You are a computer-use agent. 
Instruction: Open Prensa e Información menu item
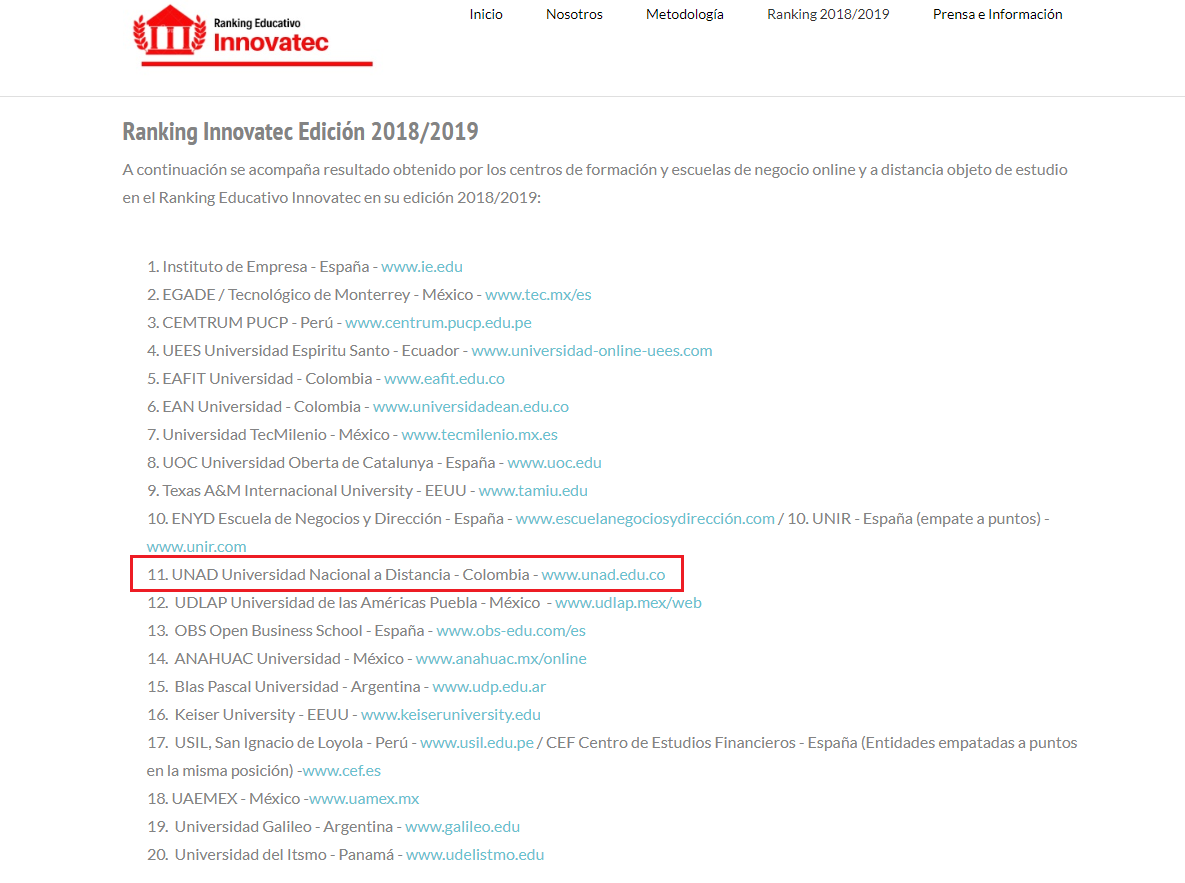pos(998,14)
